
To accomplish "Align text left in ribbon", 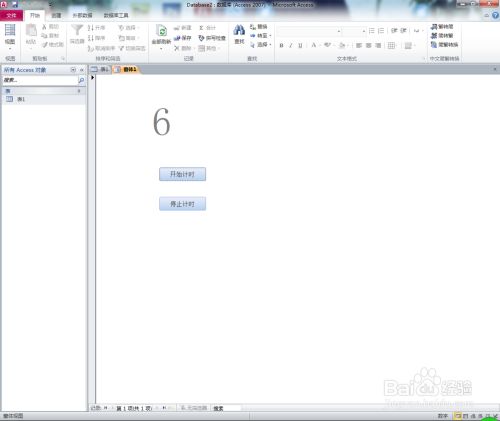I will pos(359,45).
